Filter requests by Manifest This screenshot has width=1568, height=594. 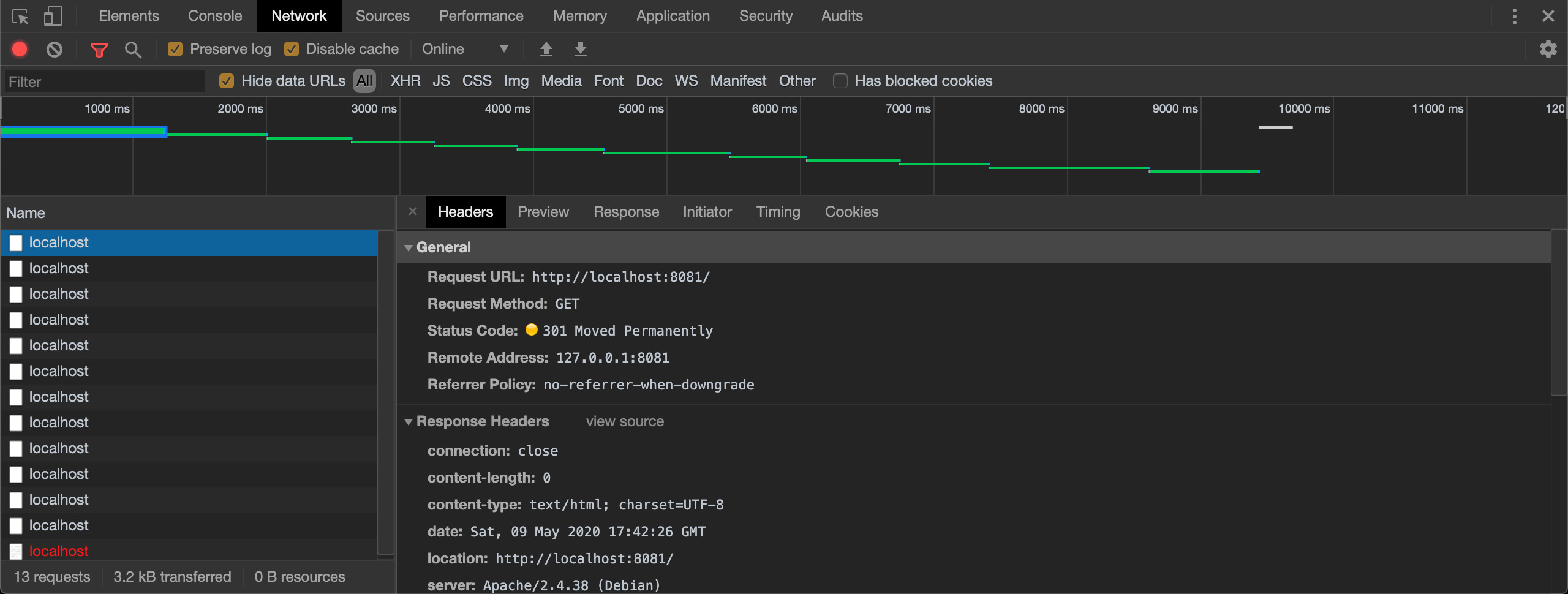pos(738,81)
